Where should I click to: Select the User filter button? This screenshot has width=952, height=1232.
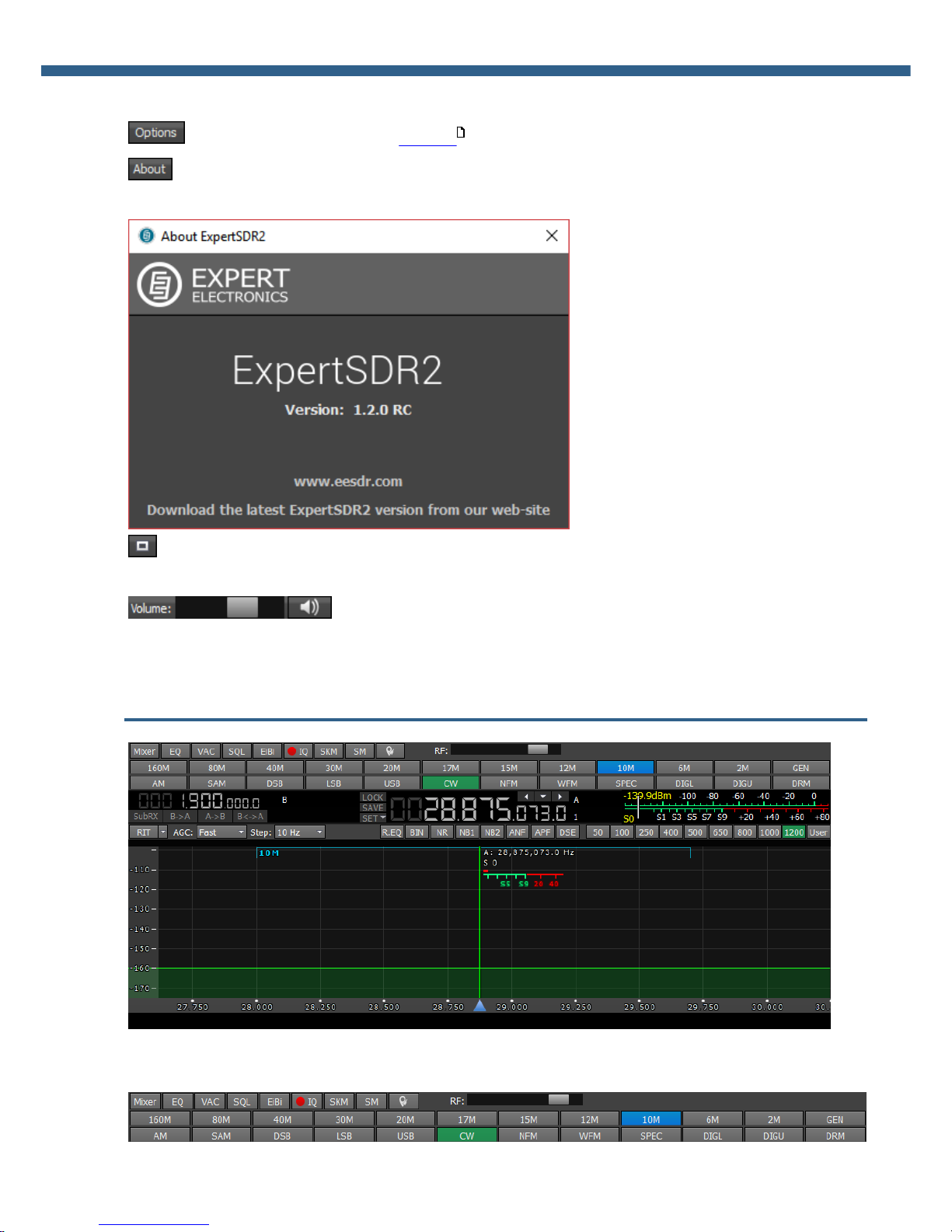[818, 832]
